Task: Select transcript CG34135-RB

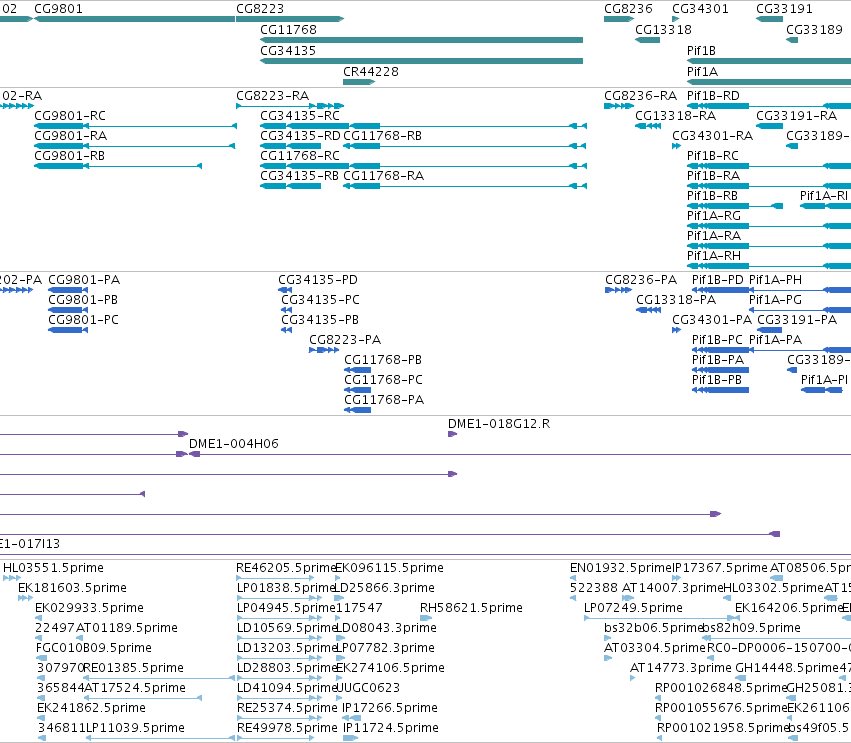Action: 300,176
